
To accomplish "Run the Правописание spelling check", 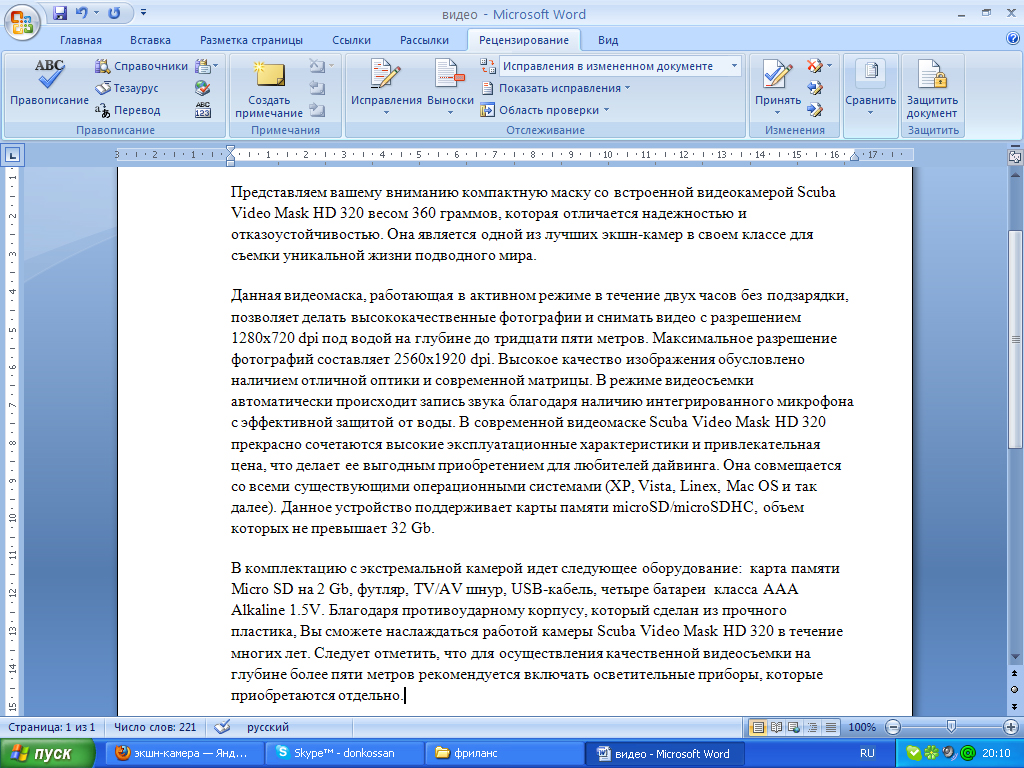I will [x=50, y=83].
